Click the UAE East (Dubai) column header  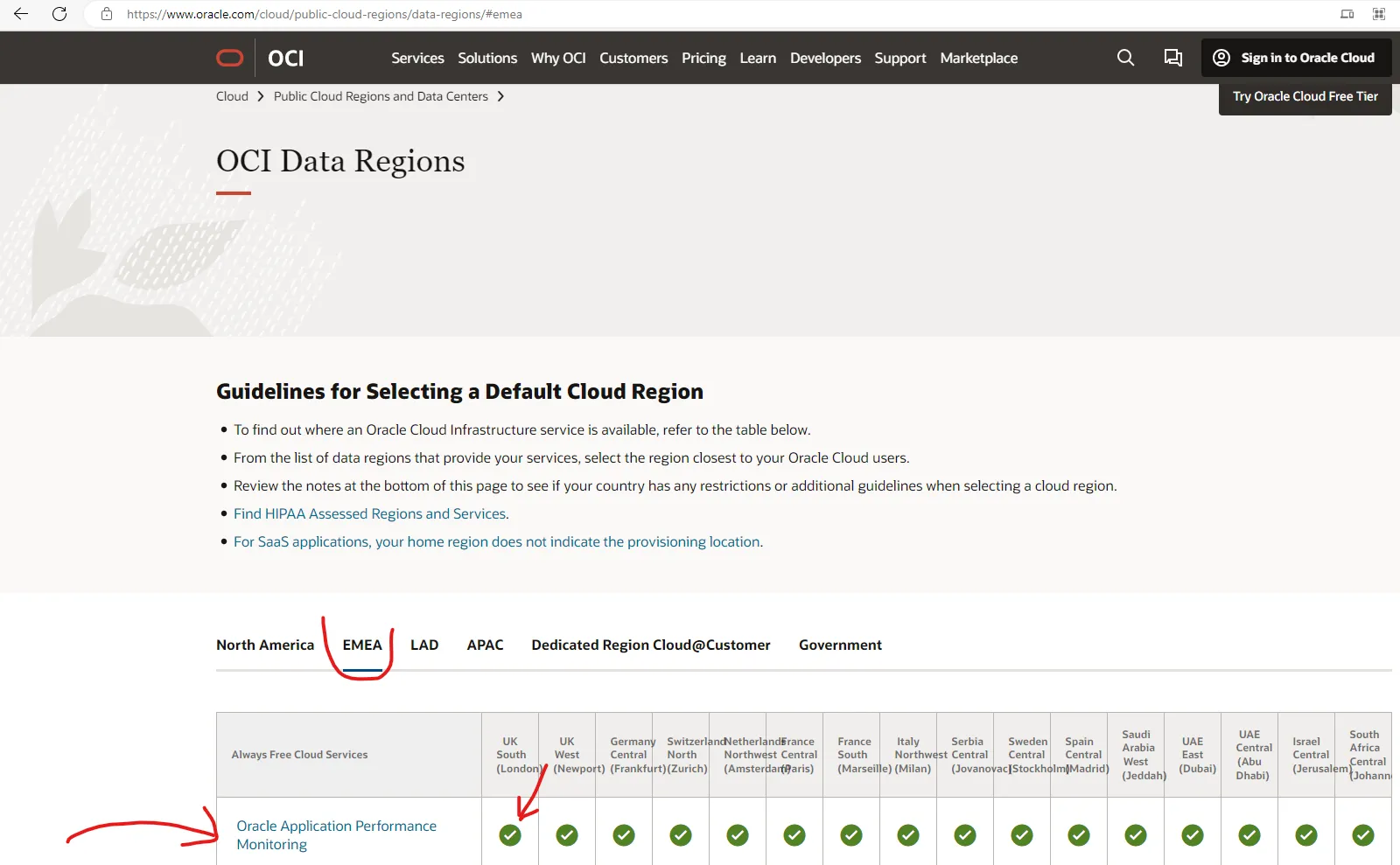[1193, 755]
